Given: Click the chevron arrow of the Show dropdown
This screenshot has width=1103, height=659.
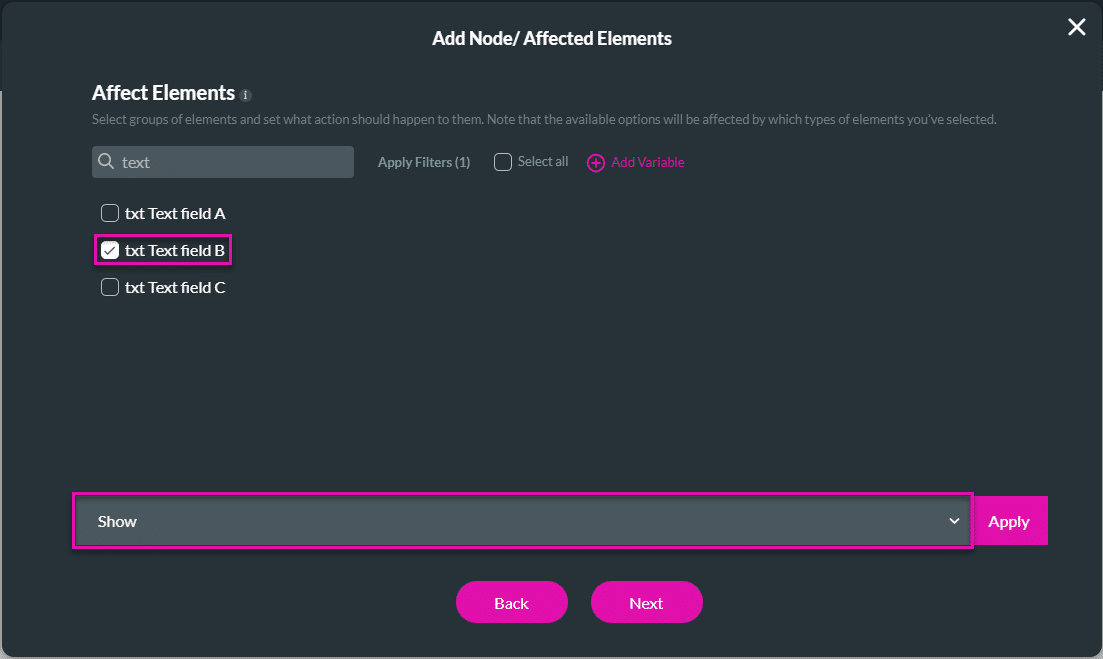Looking at the screenshot, I should 954,521.
